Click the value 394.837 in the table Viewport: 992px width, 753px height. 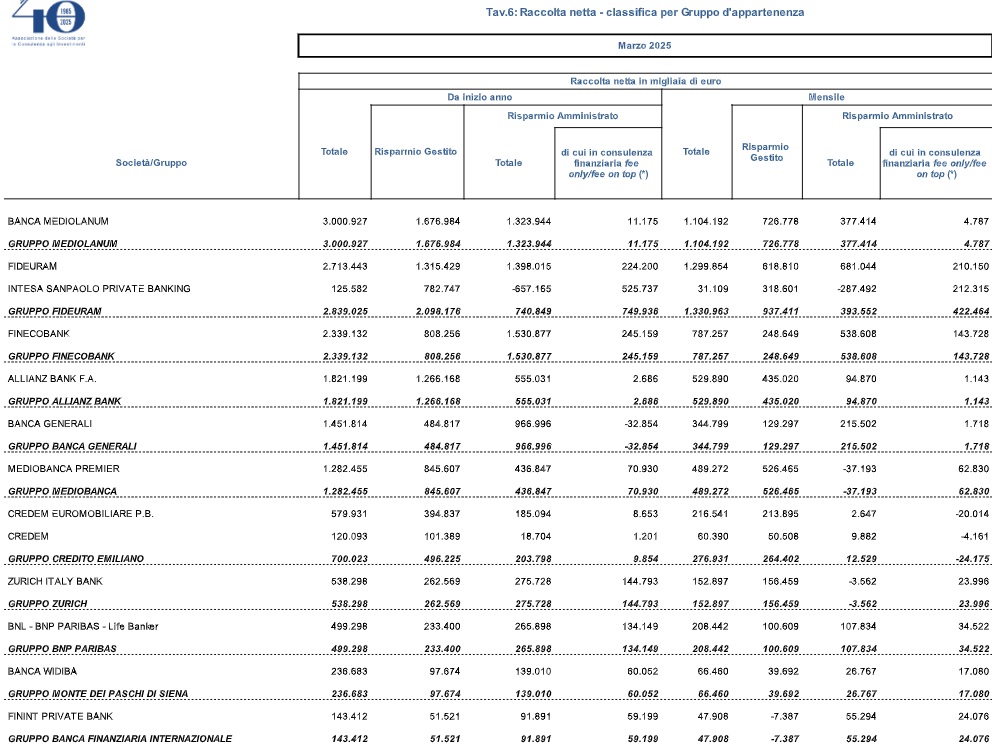(x=442, y=514)
